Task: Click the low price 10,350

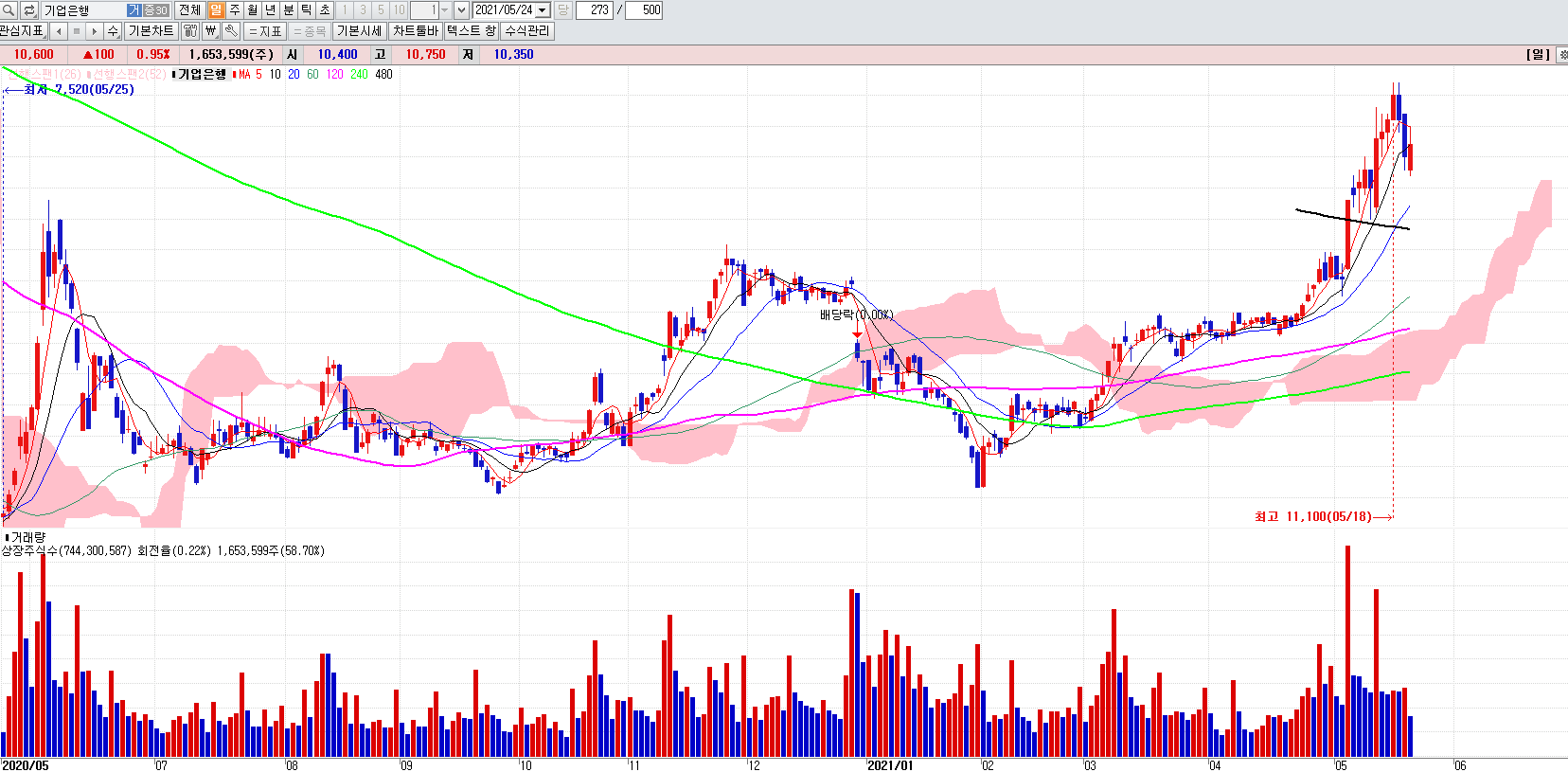Action: click(513, 54)
